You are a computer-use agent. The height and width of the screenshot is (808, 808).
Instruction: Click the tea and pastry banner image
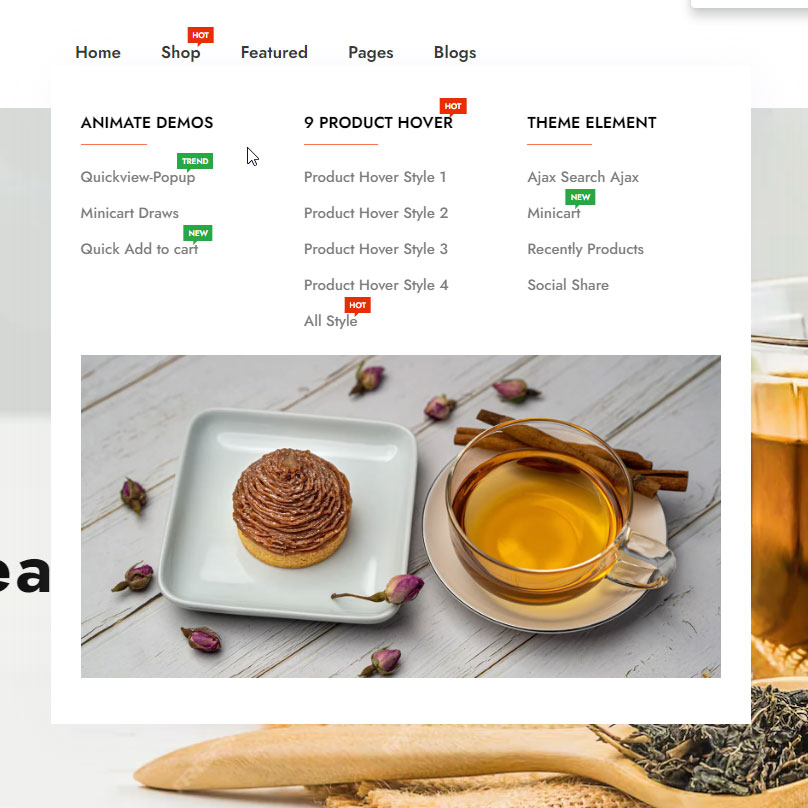(x=401, y=516)
